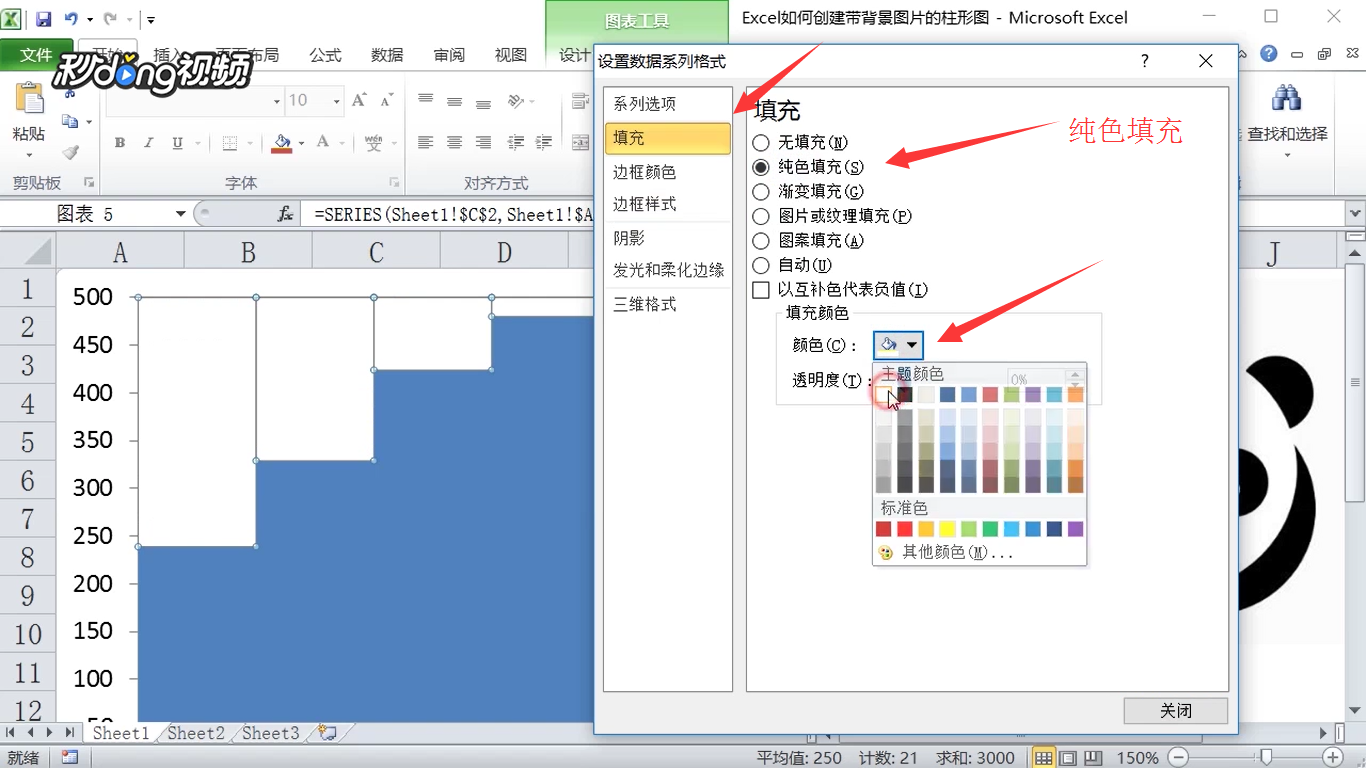This screenshot has height=768, width=1366.
Task: Select the 纯色填充 solid fill radio button
Action: tap(761, 167)
